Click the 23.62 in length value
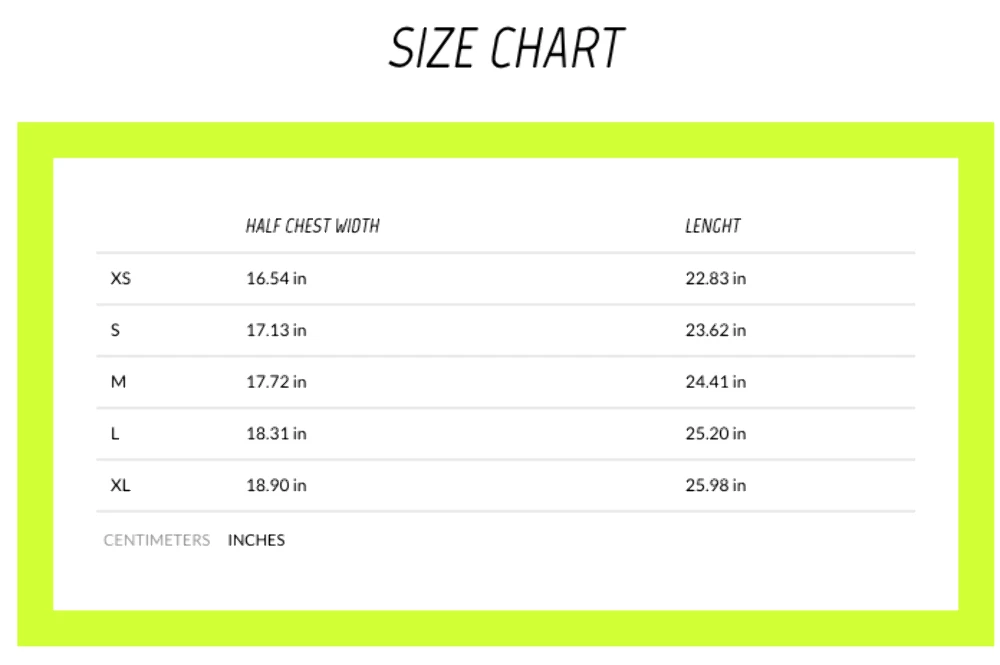The image size is (1000, 665). [x=715, y=330]
